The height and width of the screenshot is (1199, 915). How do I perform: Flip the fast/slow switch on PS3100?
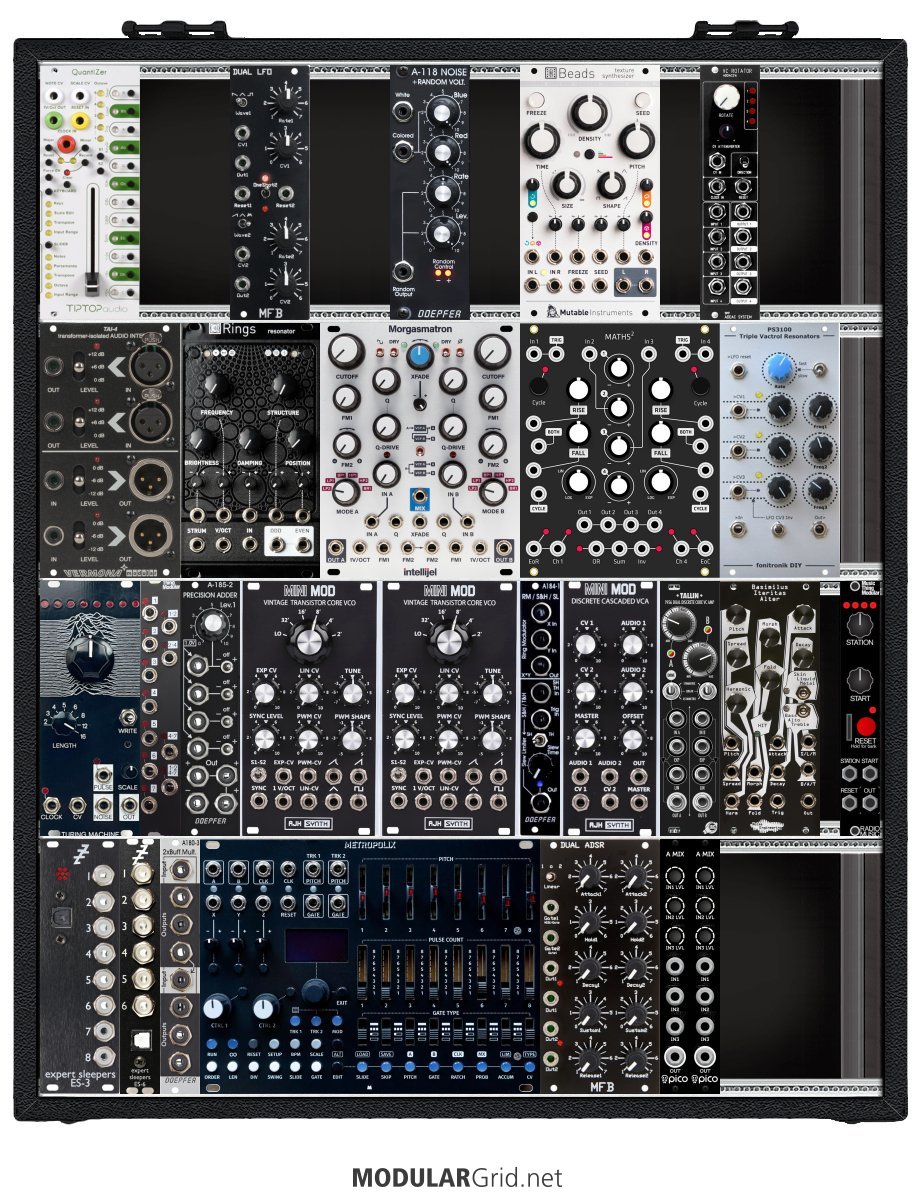coord(821,370)
